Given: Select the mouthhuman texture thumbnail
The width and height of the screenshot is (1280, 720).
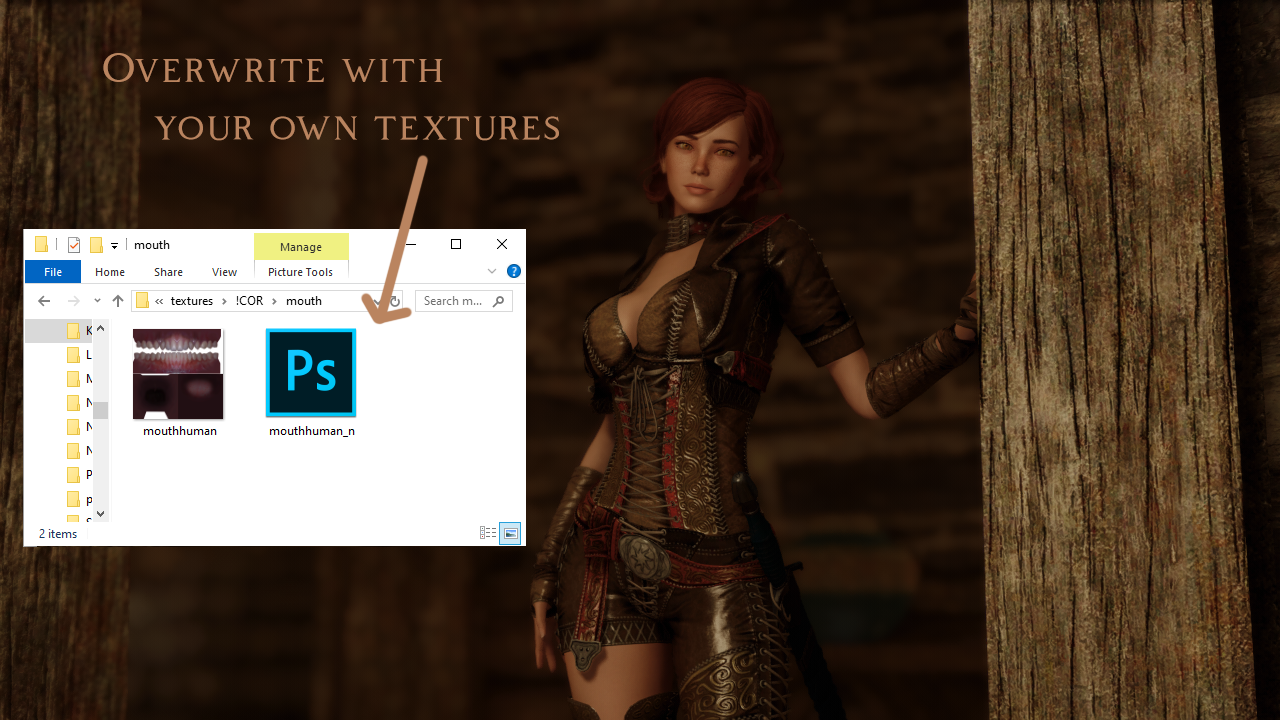Looking at the screenshot, I should (178, 374).
